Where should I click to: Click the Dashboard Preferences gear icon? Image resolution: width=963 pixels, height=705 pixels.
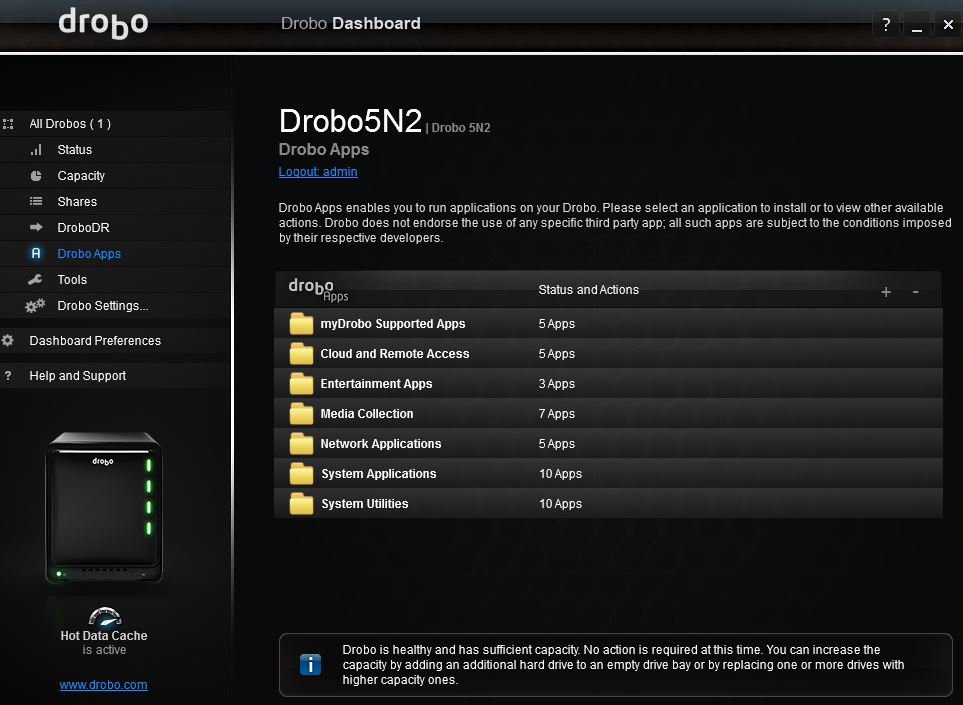(8, 340)
